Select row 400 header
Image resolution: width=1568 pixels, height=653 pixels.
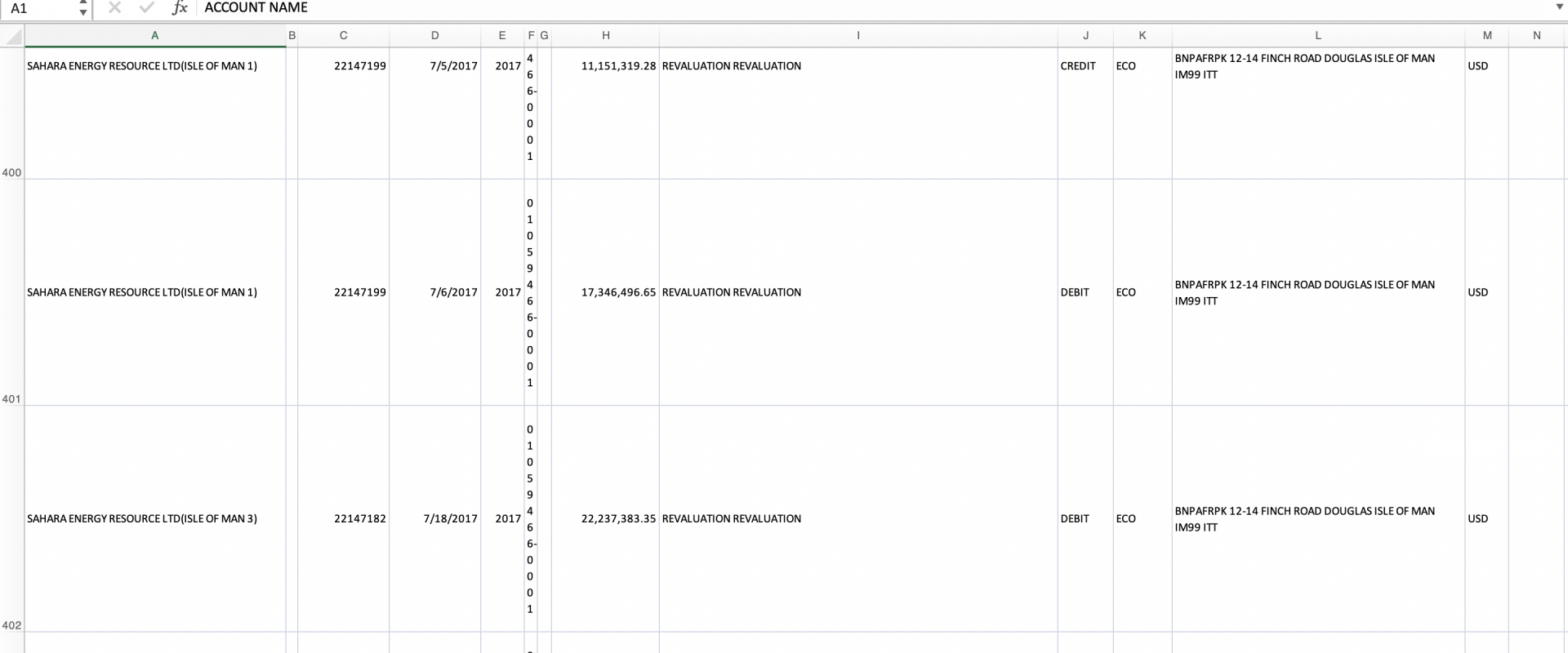[12, 113]
